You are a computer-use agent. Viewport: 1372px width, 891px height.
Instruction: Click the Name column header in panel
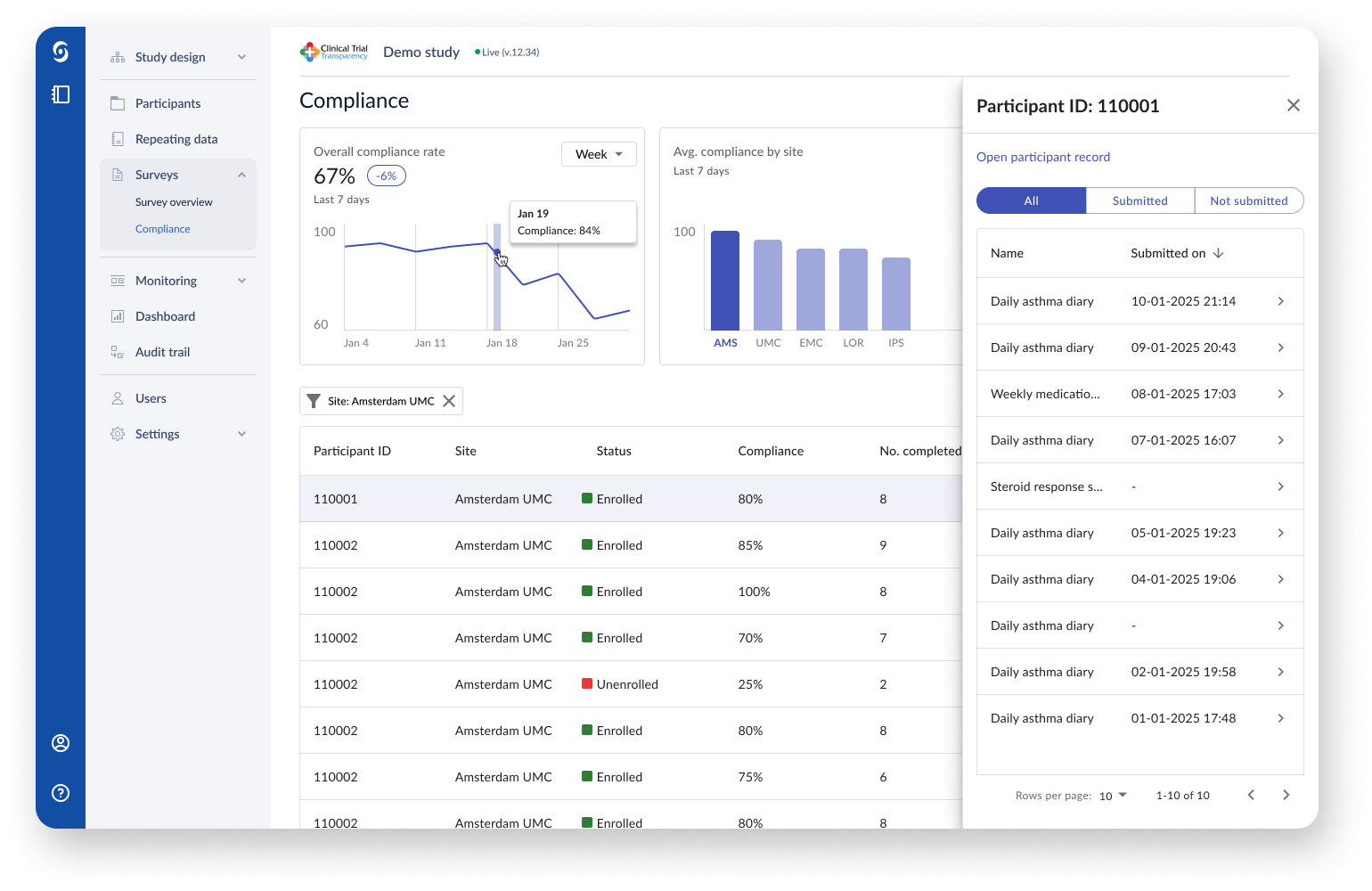(1007, 253)
